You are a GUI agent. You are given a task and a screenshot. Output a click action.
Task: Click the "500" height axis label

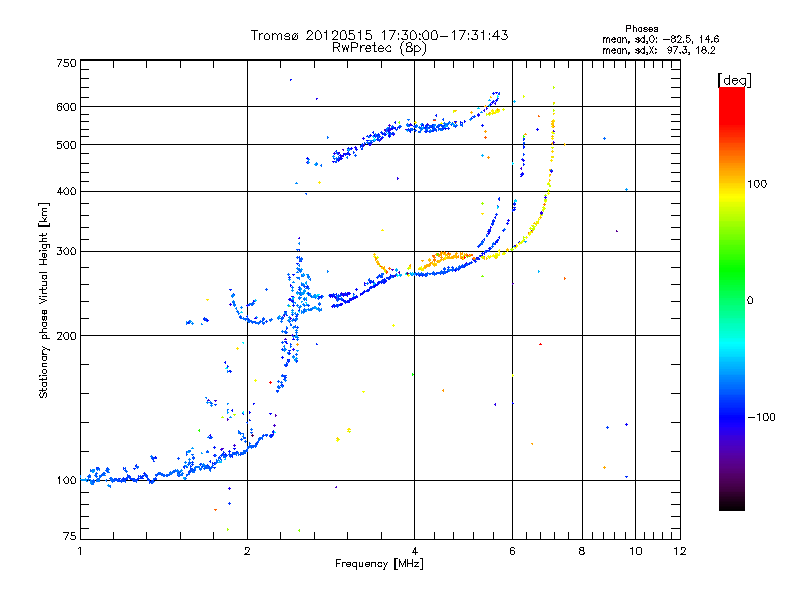[x=66, y=145]
